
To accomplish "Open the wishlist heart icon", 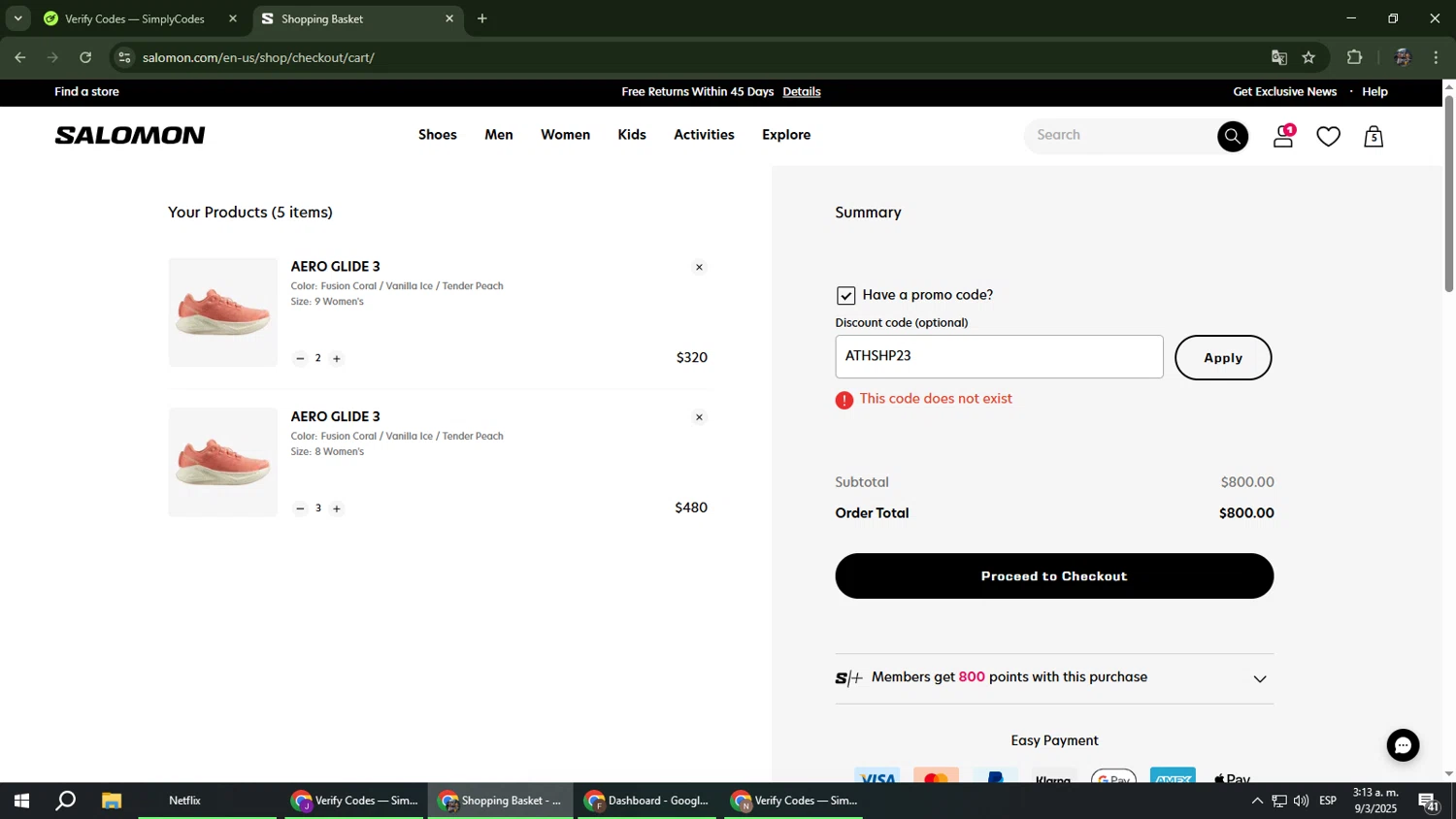I will click(x=1328, y=137).
